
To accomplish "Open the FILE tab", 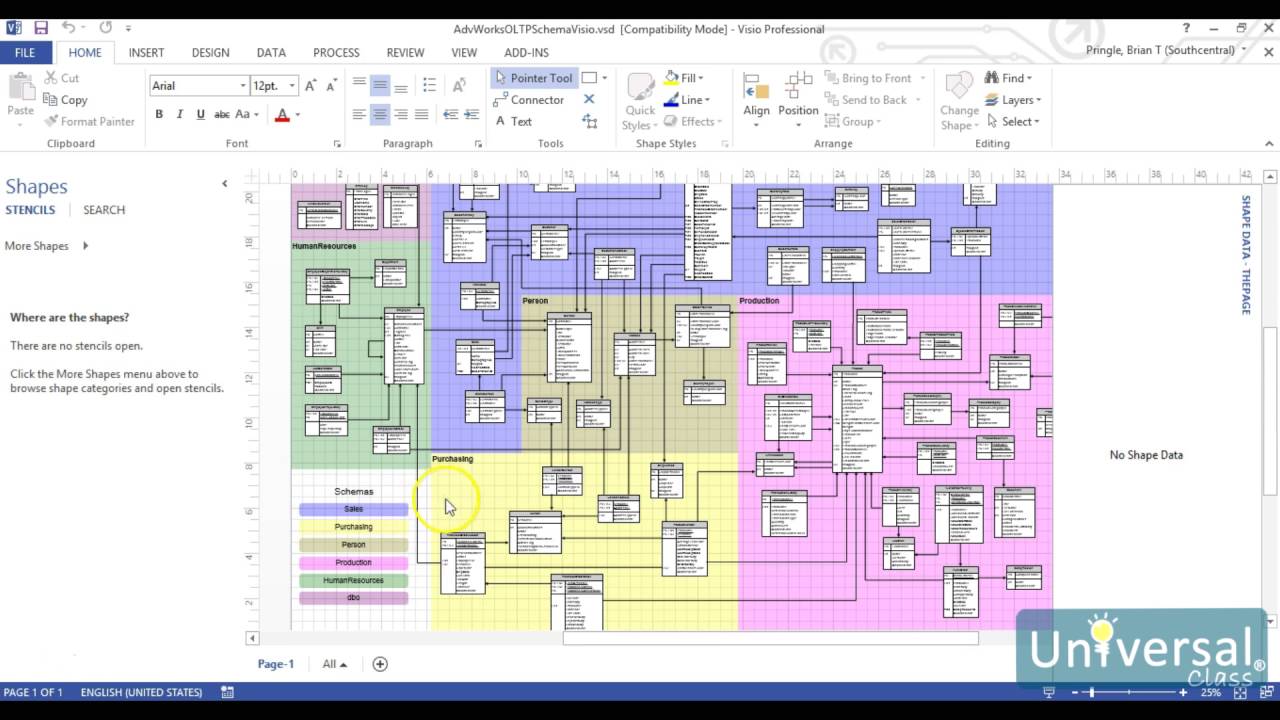I will coord(25,53).
